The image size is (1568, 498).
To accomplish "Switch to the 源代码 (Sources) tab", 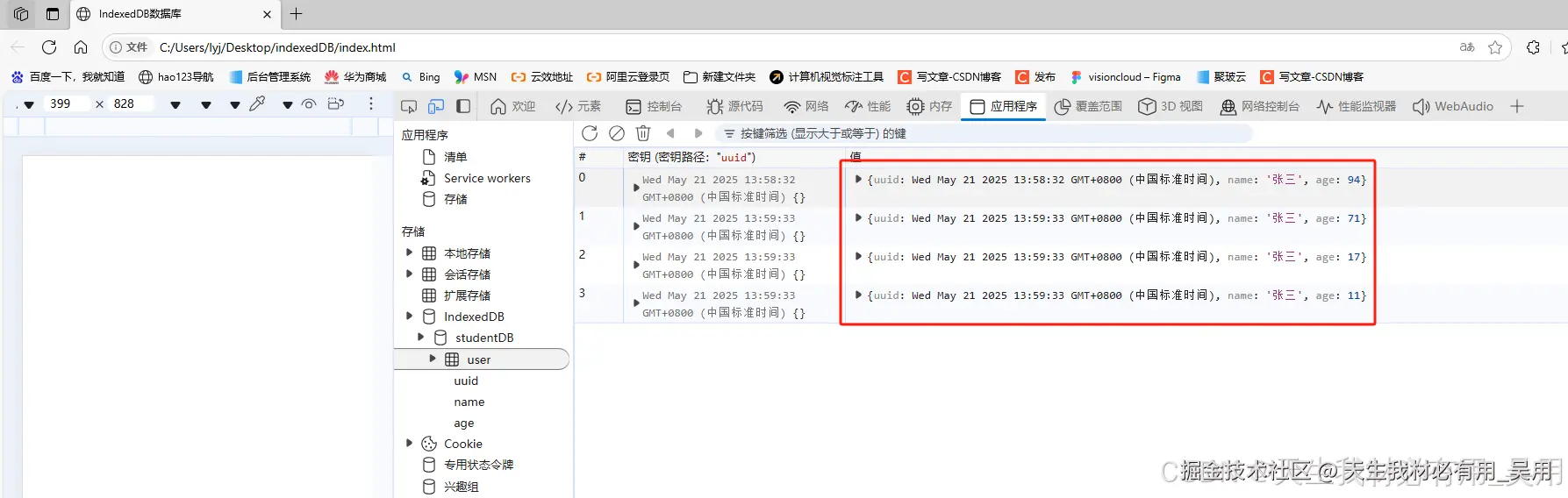I will tap(735, 106).
